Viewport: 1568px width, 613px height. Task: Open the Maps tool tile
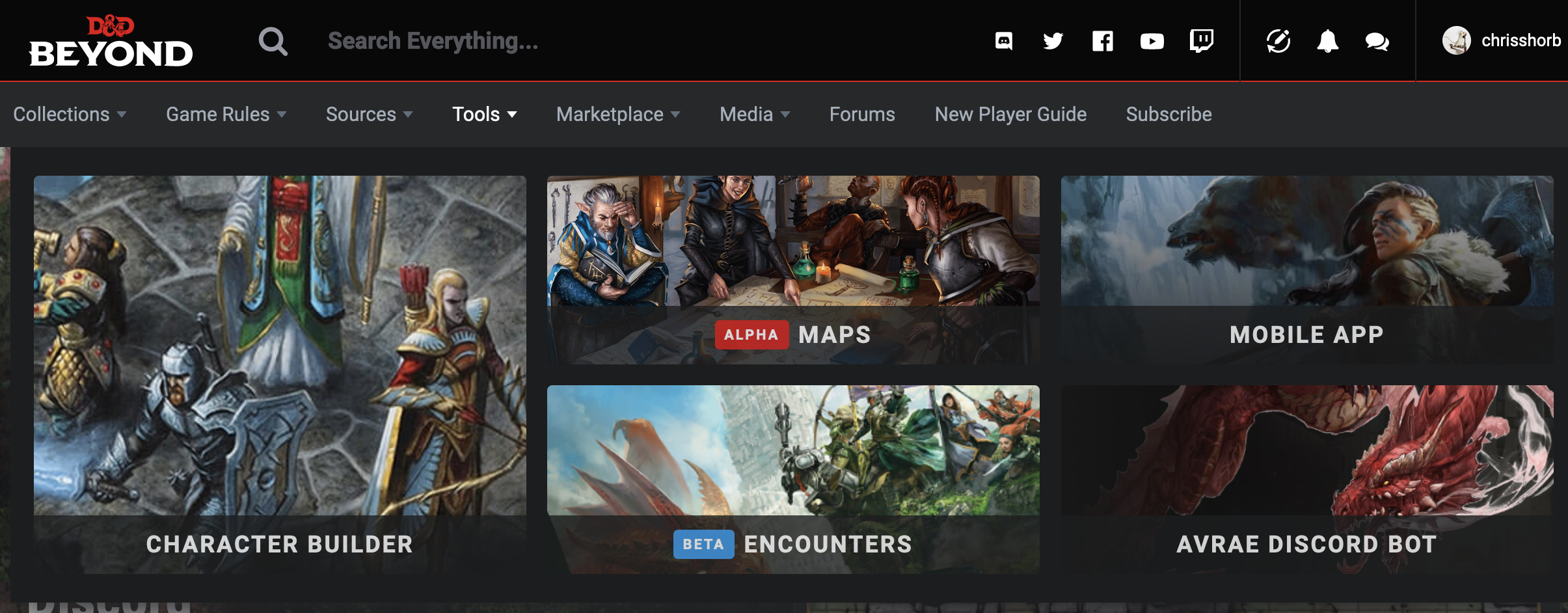(793, 270)
